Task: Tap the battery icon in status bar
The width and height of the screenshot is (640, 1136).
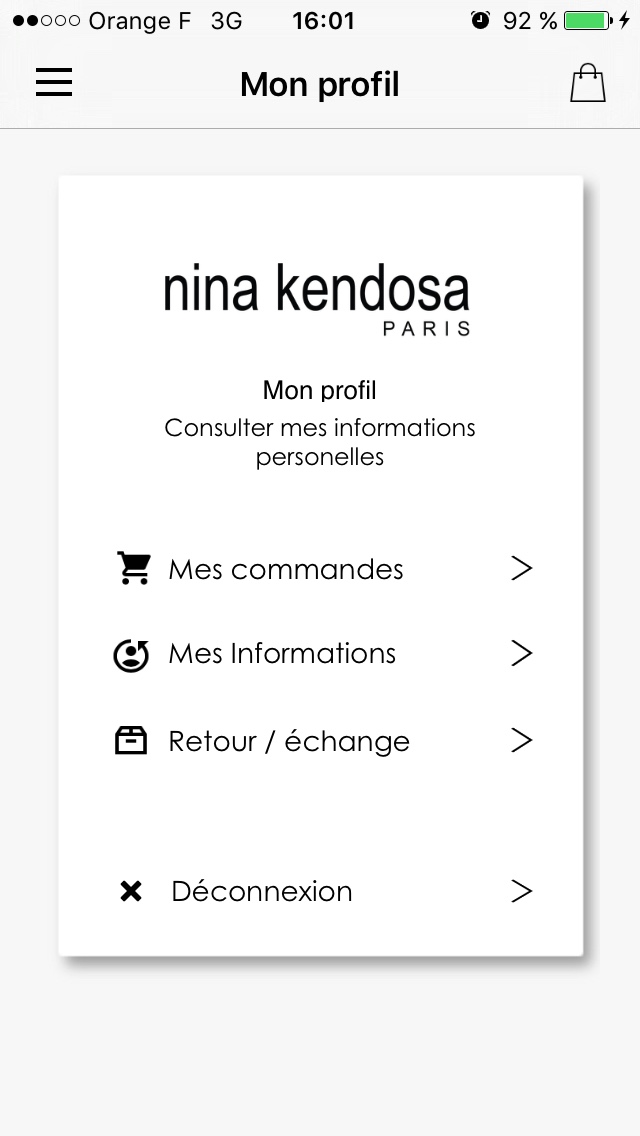Action: [587, 20]
